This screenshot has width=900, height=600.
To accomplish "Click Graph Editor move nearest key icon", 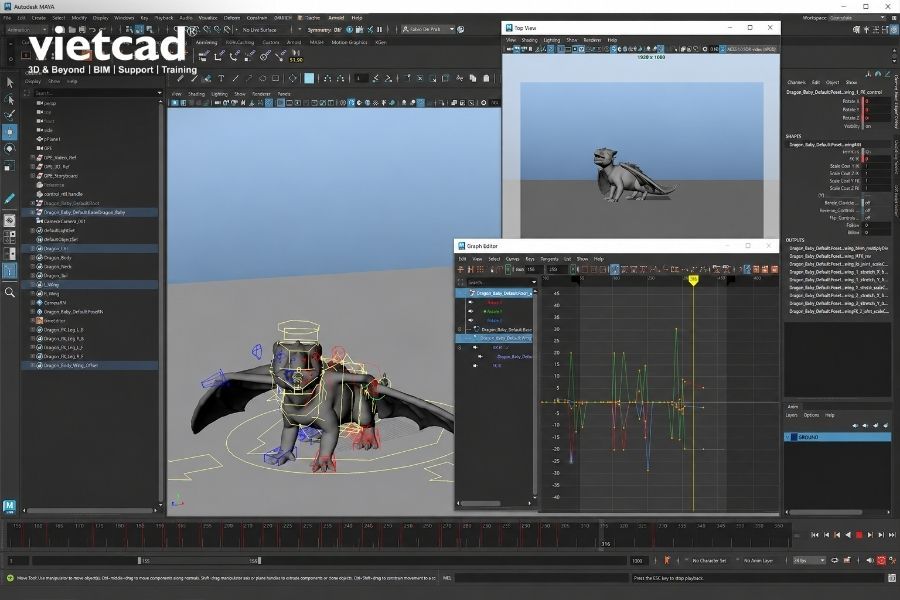I will pyautogui.click(x=460, y=269).
